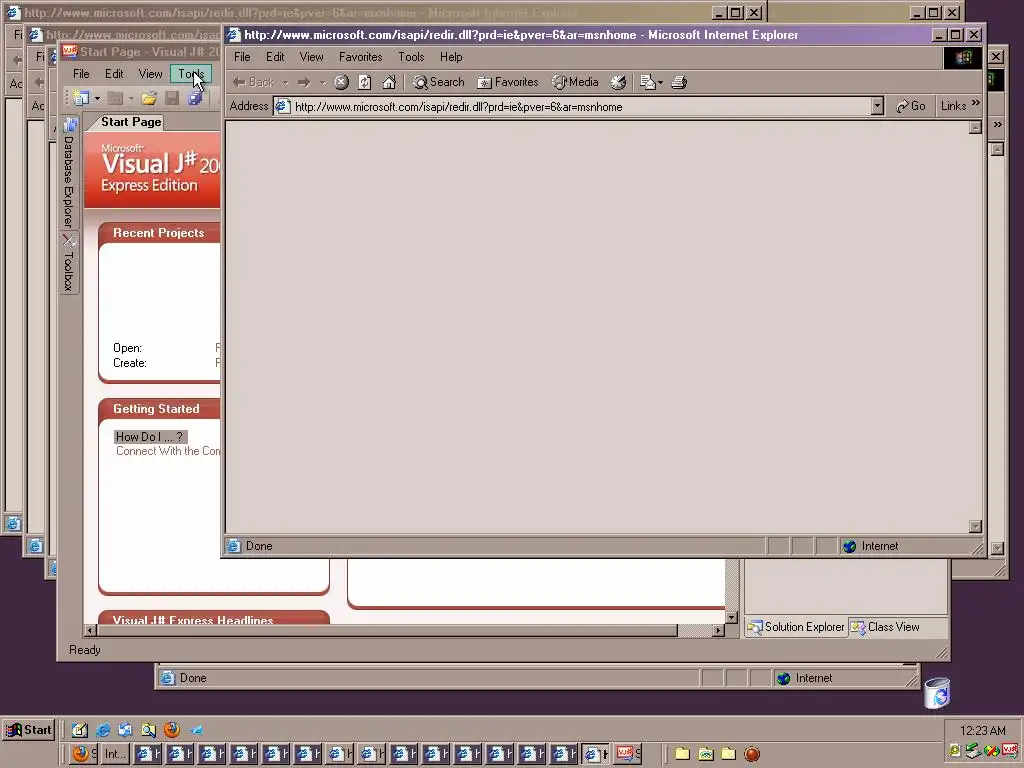Click the Forward arrow in Internet Explorer
Image resolution: width=1024 pixels, height=768 pixels.
pyautogui.click(x=304, y=82)
